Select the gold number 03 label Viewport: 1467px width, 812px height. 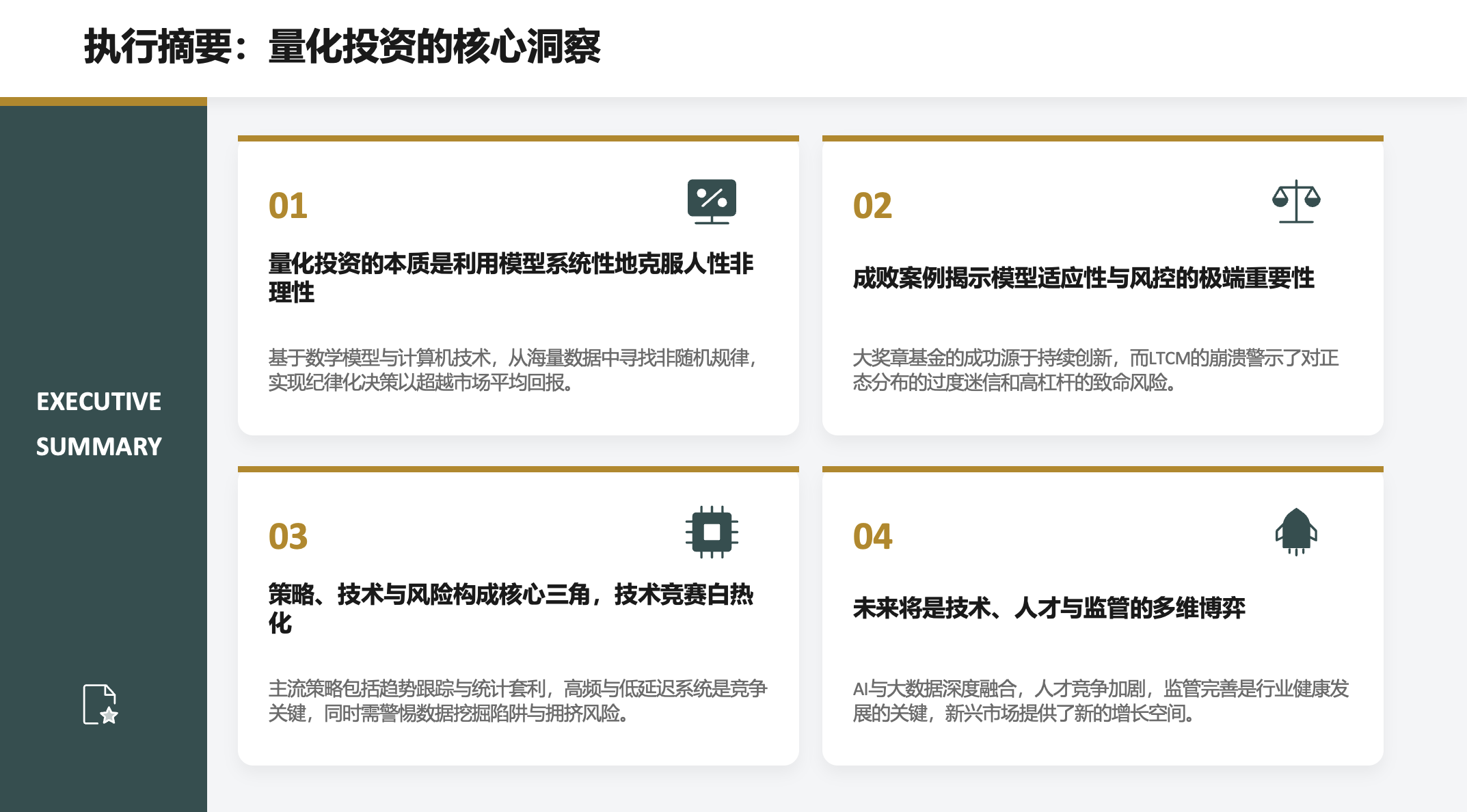[288, 537]
